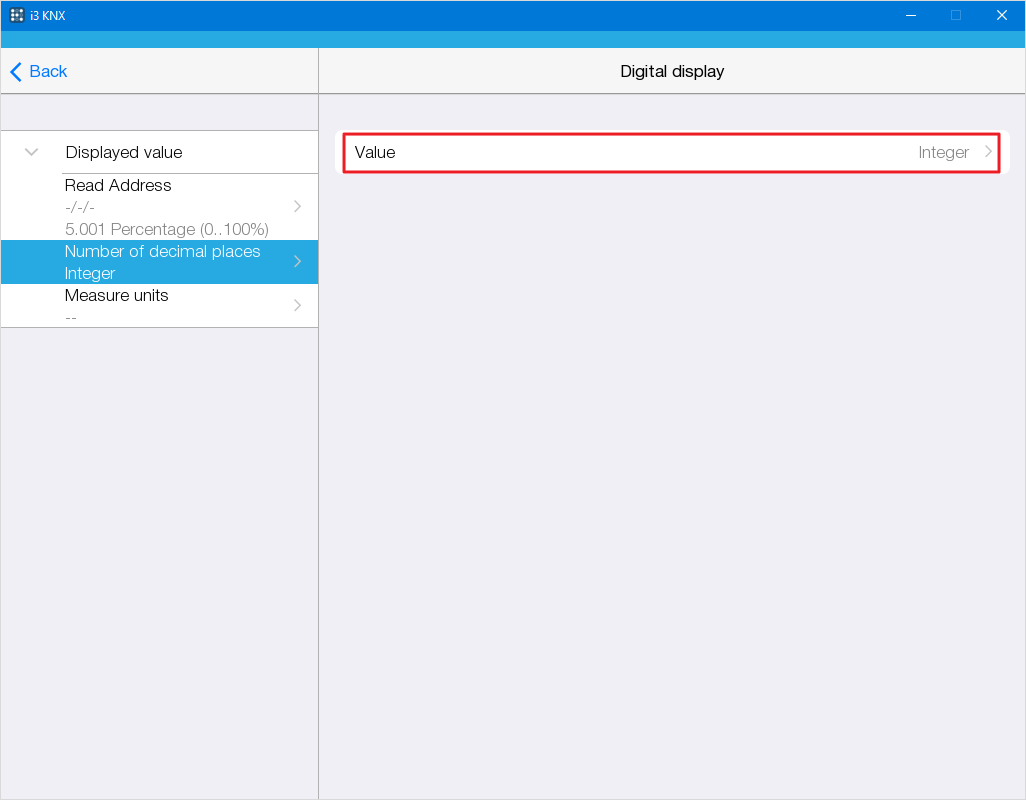This screenshot has width=1026, height=800.
Task: Click the Digital display title
Action: pyautogui.click(x=672, y=72)
